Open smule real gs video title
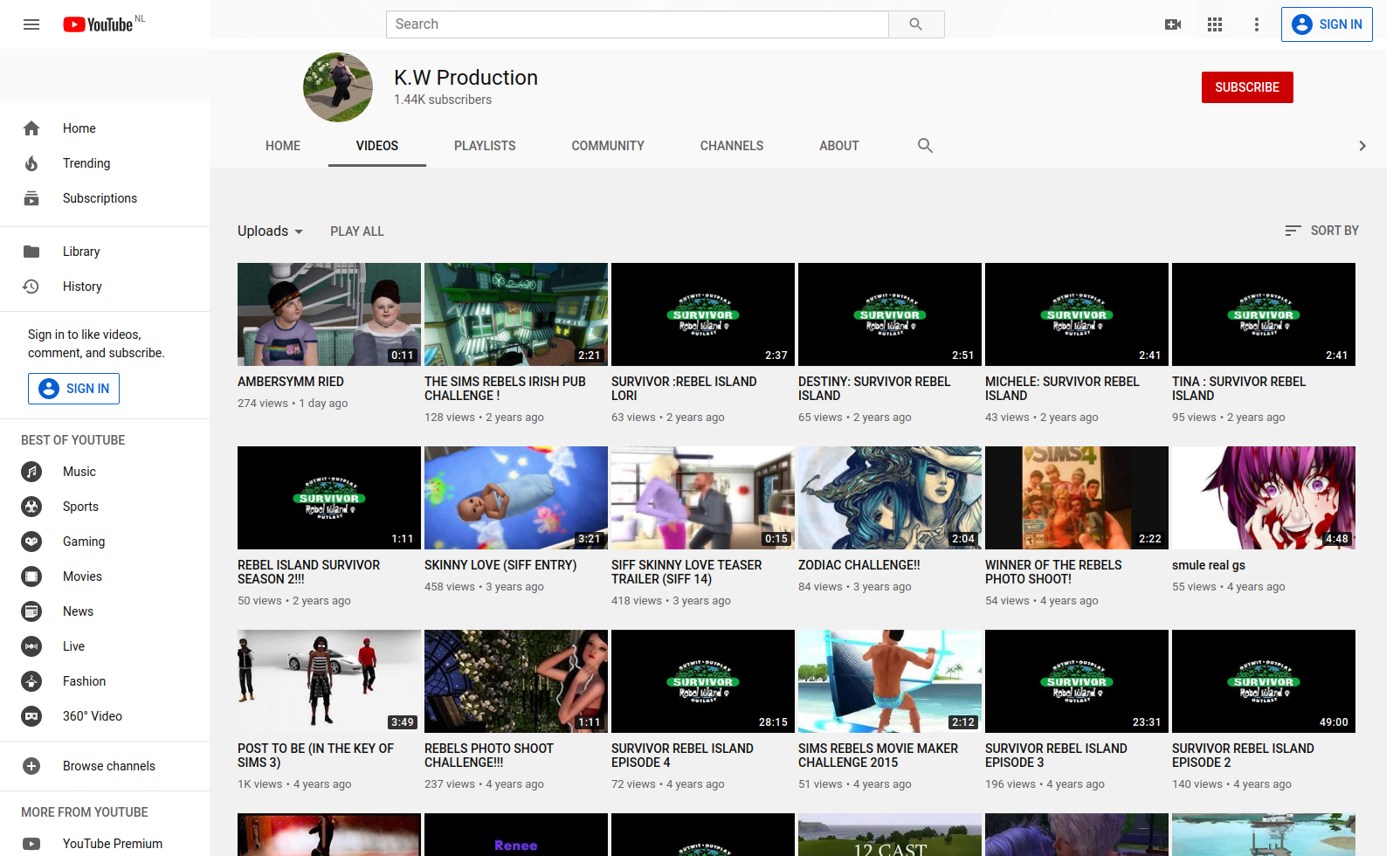The width and height of the screenshot is (1400, 856). 1209,565
